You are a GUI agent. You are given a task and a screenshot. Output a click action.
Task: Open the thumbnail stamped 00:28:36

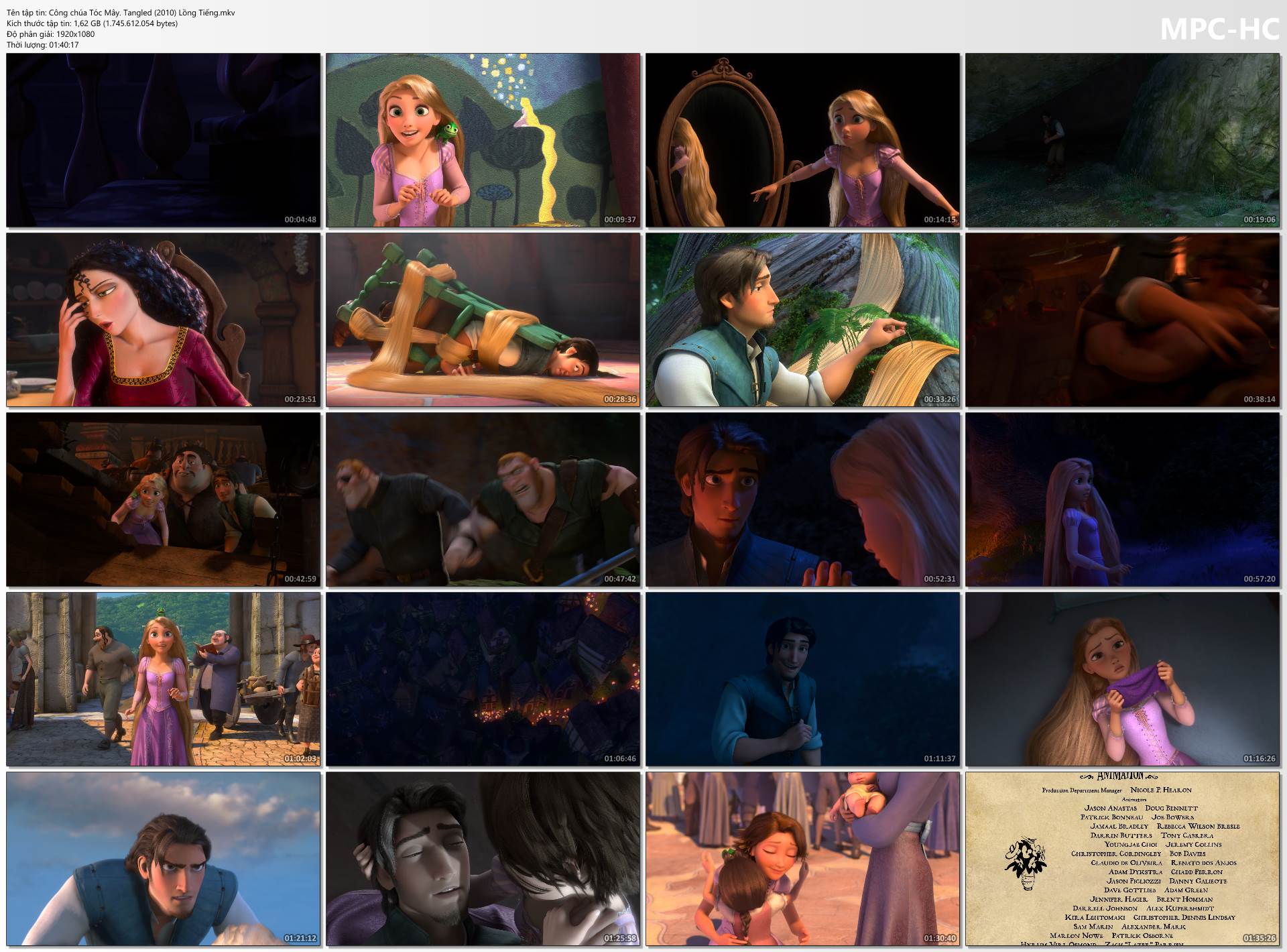pyautogui.click(x=483, y=320)
